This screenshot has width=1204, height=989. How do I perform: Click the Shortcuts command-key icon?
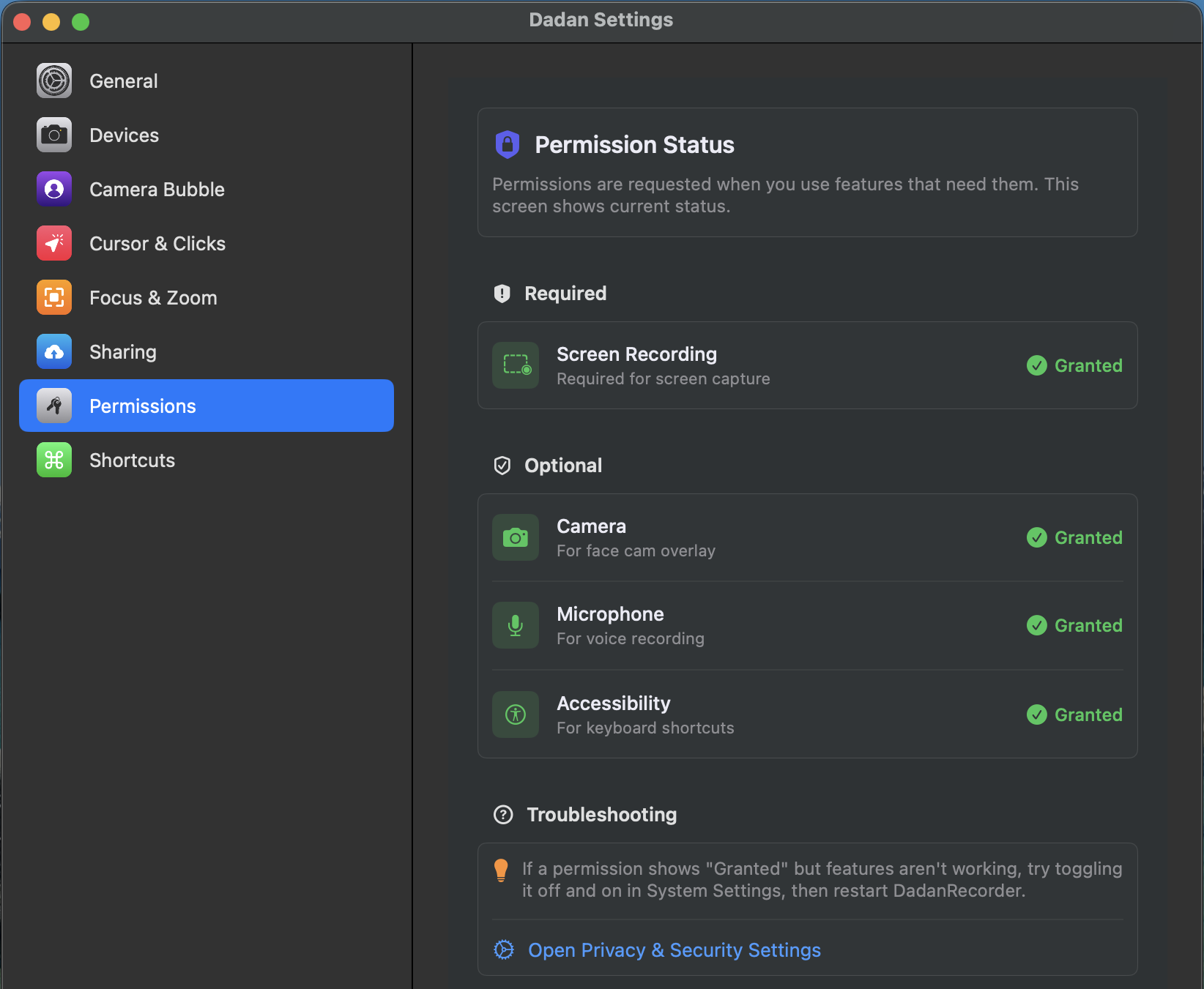(x=53, y=460)
